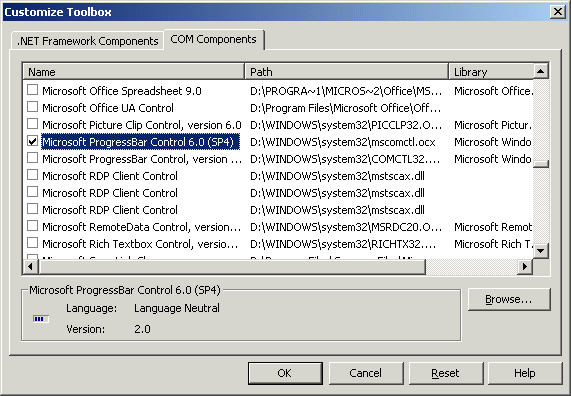Viewport: 571px width, 396px height.
Task: Click the Language Neutral value
Action: pos(177,308)
